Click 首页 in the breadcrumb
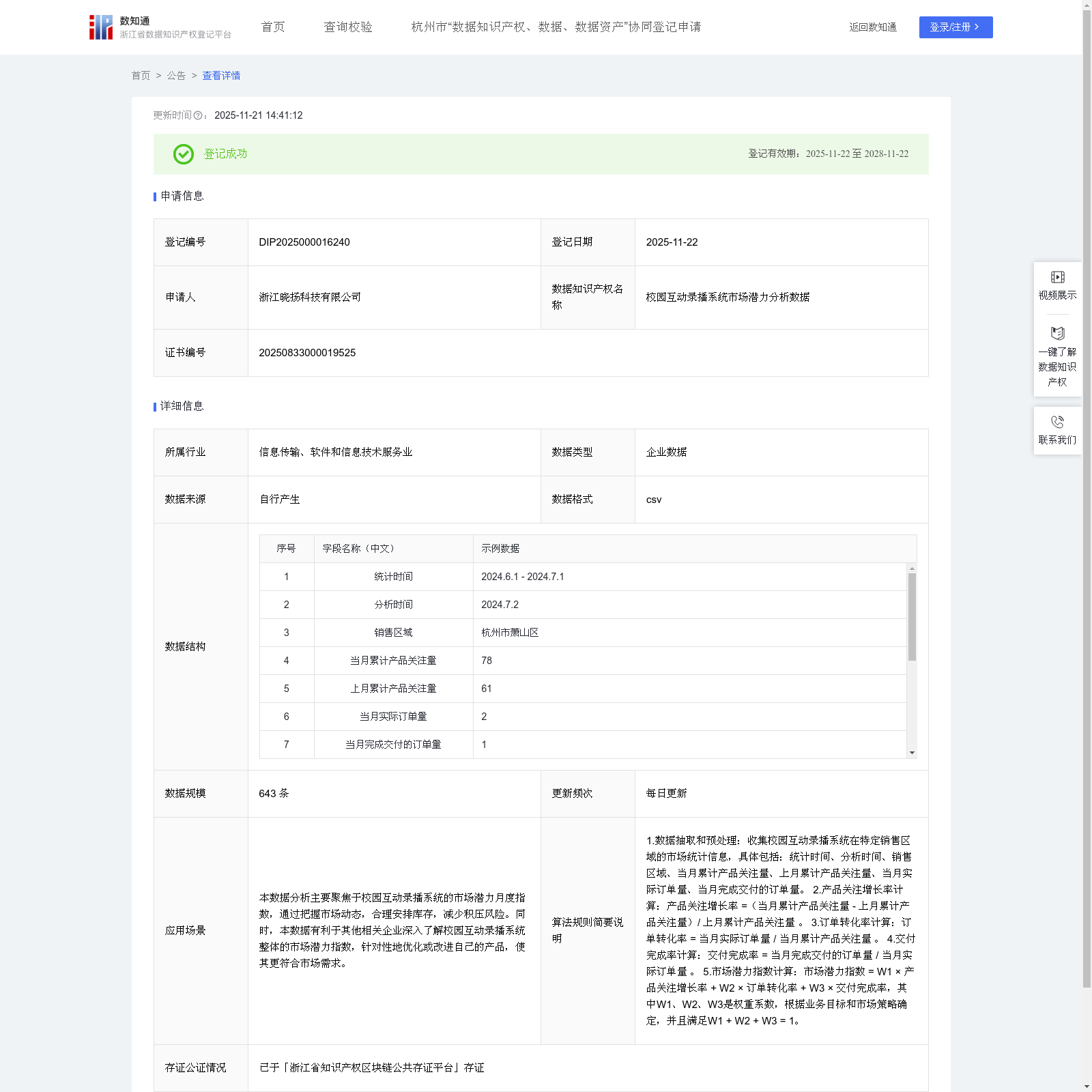 click(x=141, y=76)
